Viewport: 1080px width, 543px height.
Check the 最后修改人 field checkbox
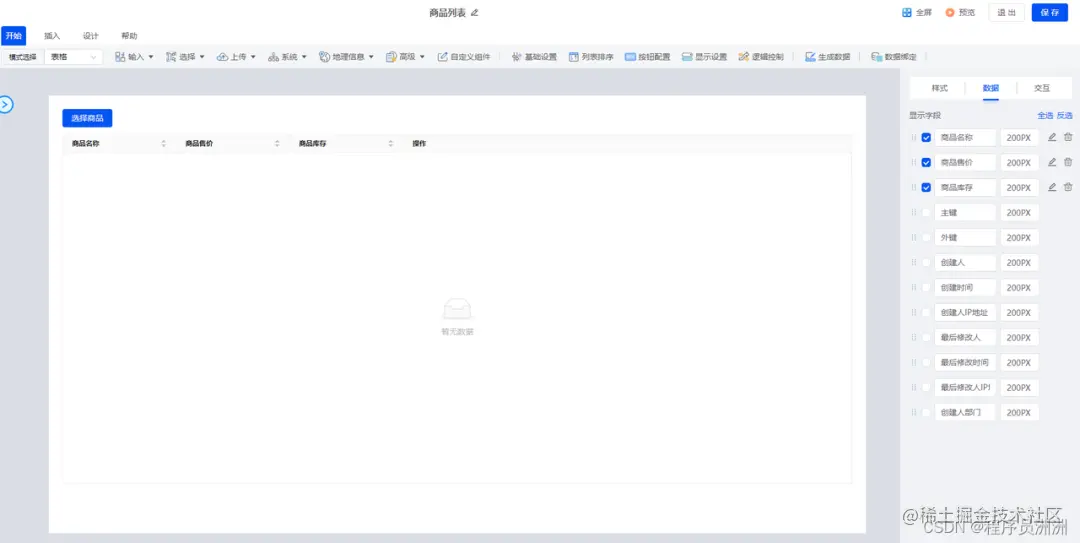coord(926,338)
